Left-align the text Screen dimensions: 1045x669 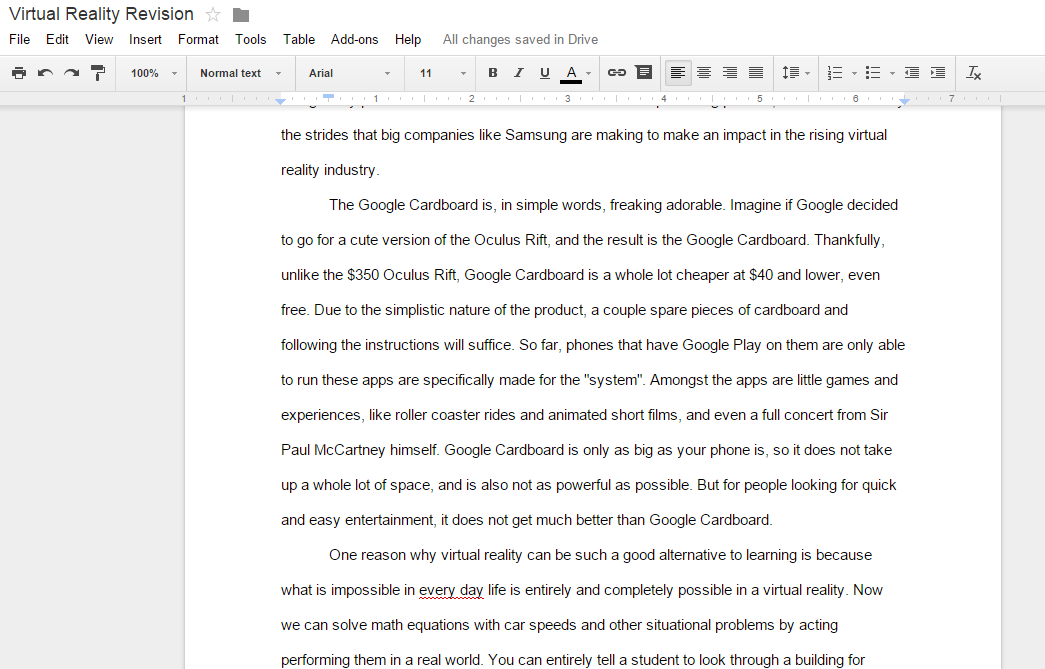pyautogui.click(x=678, y=73)
